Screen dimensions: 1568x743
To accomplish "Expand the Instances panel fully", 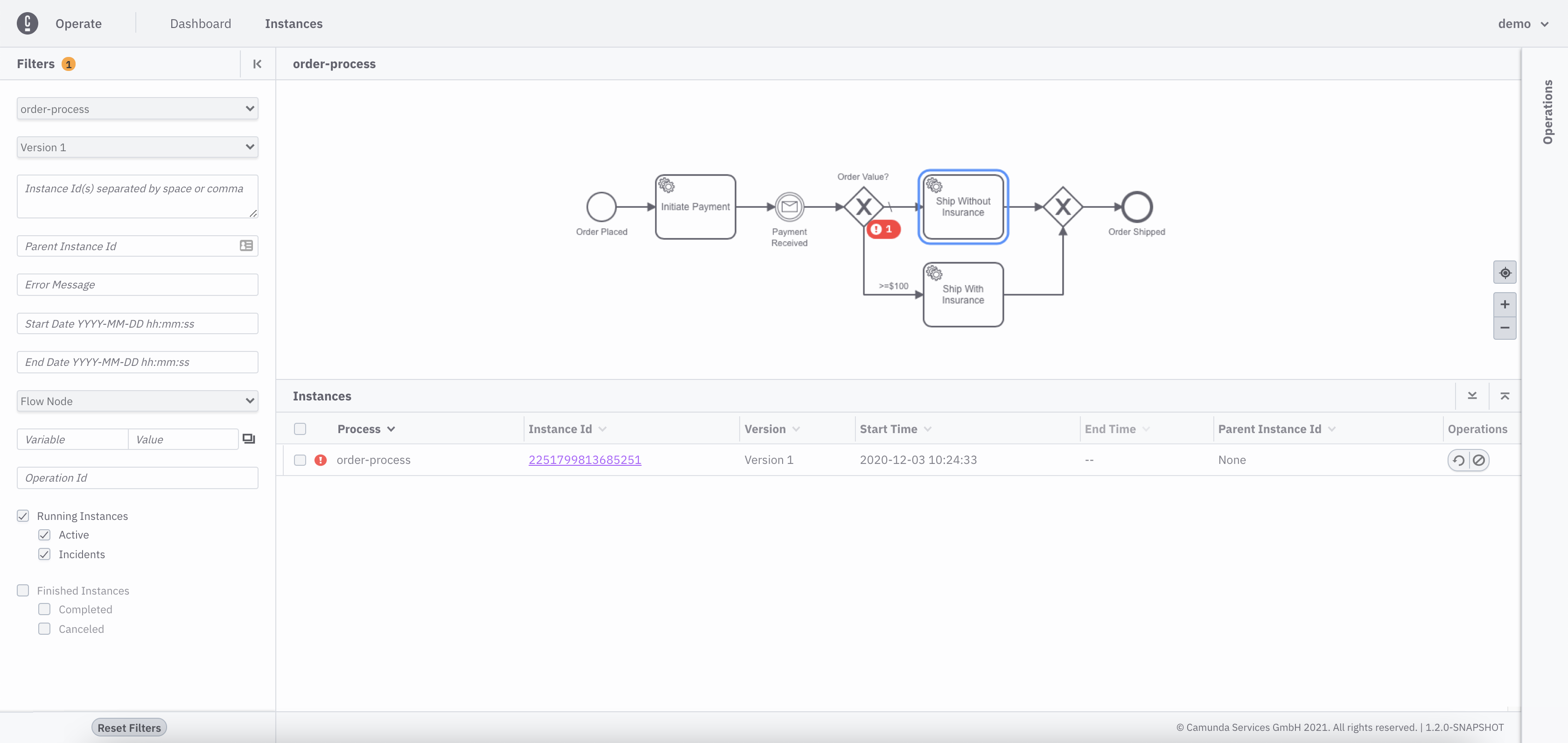I will click(x=1505, y=396).
